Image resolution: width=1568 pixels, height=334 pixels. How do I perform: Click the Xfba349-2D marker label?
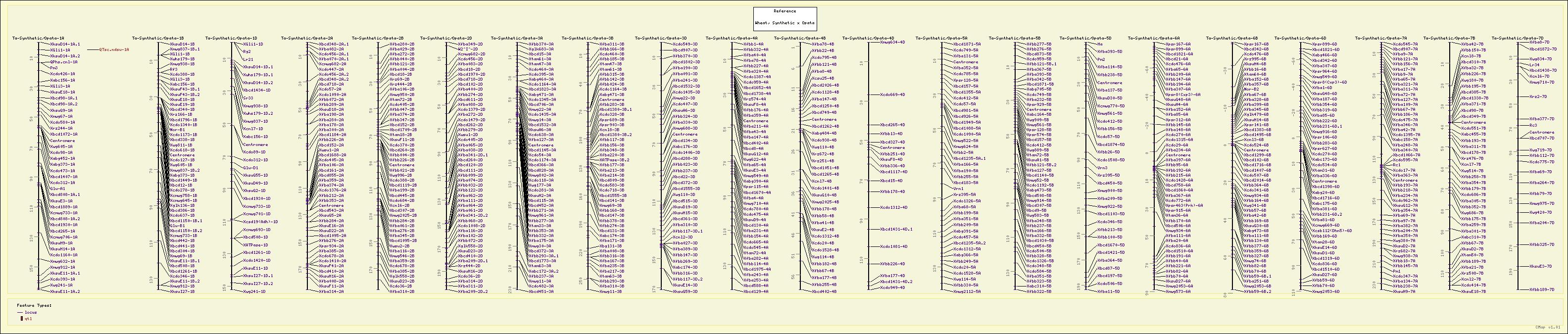470,45
